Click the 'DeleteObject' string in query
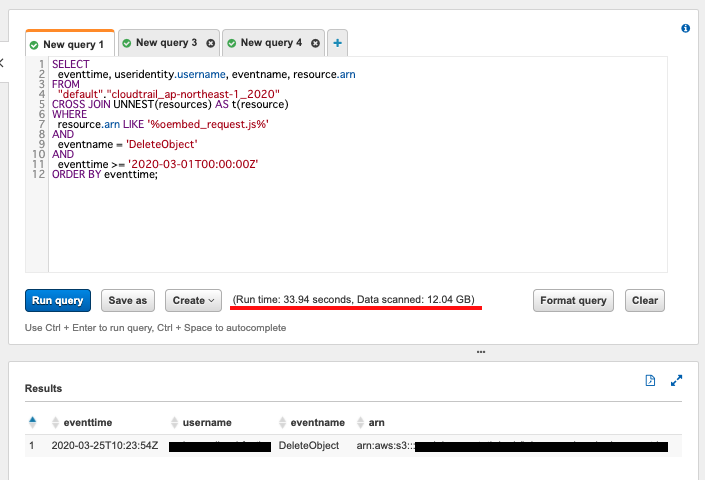Screen dimensions: 705x480 [161, 144]
